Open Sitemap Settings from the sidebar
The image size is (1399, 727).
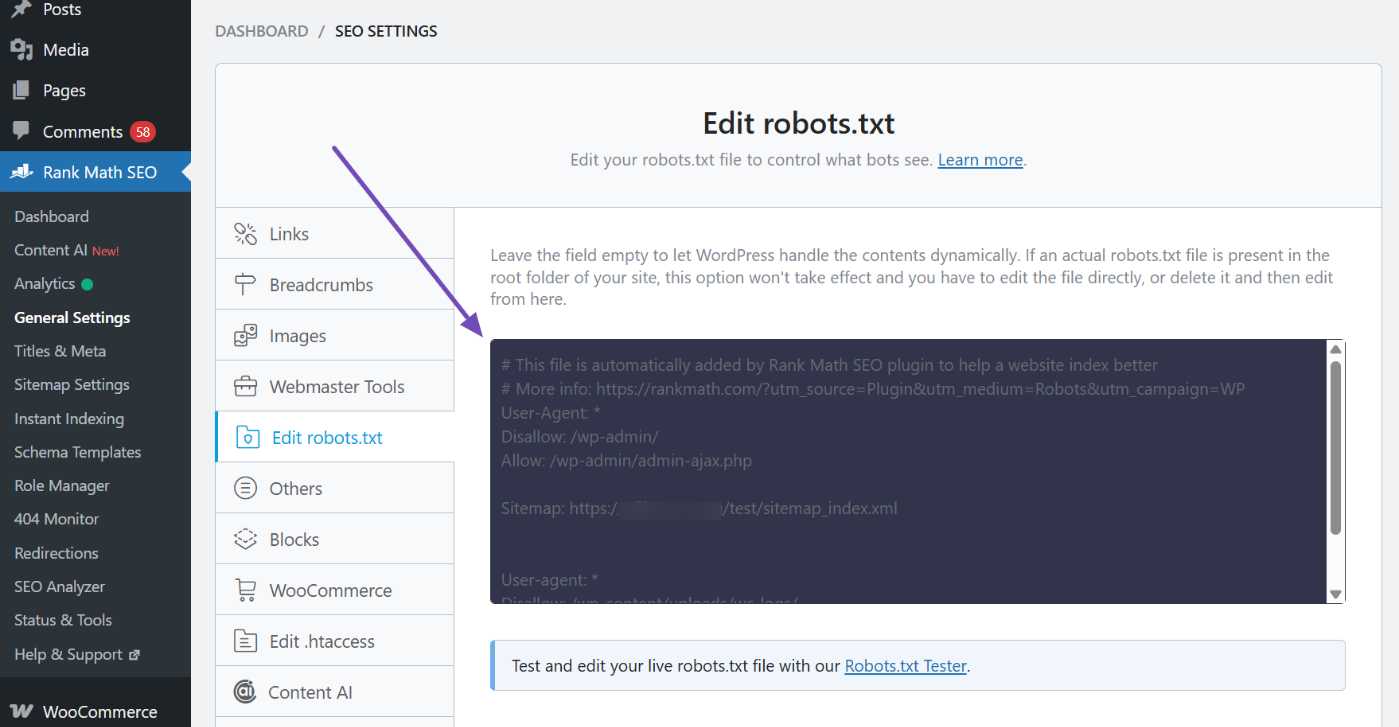point(71,384)
